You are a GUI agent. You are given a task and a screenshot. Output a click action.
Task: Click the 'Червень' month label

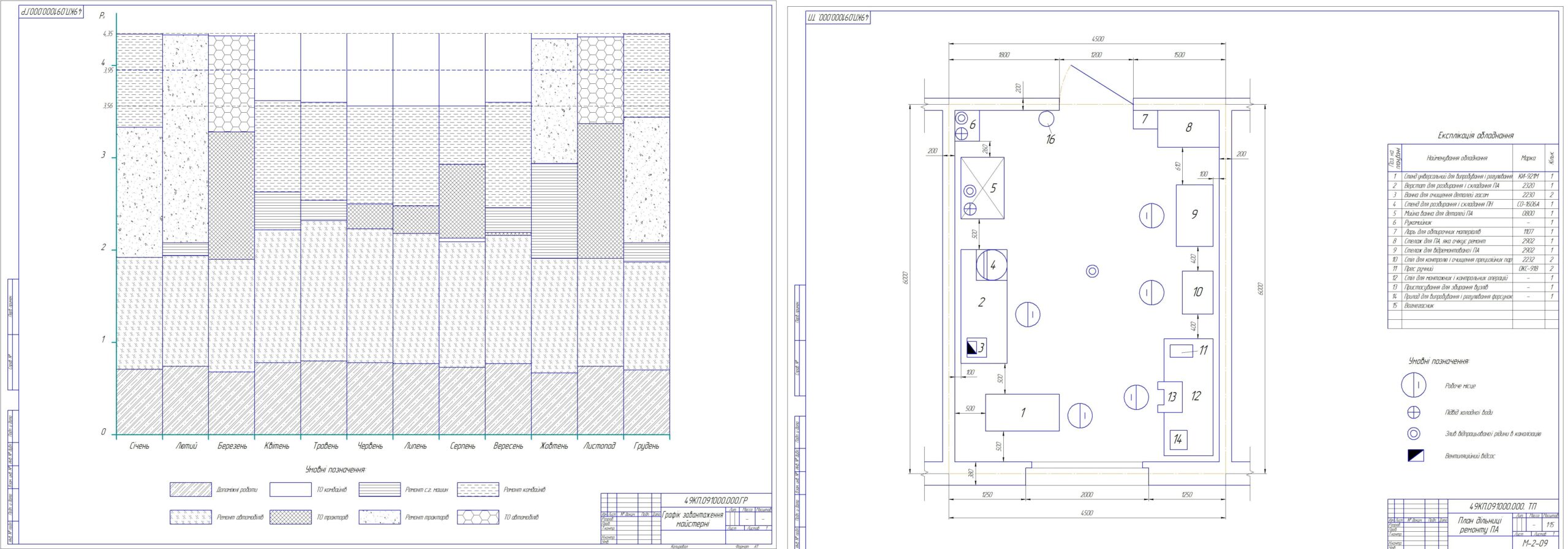tap(370, 446)
